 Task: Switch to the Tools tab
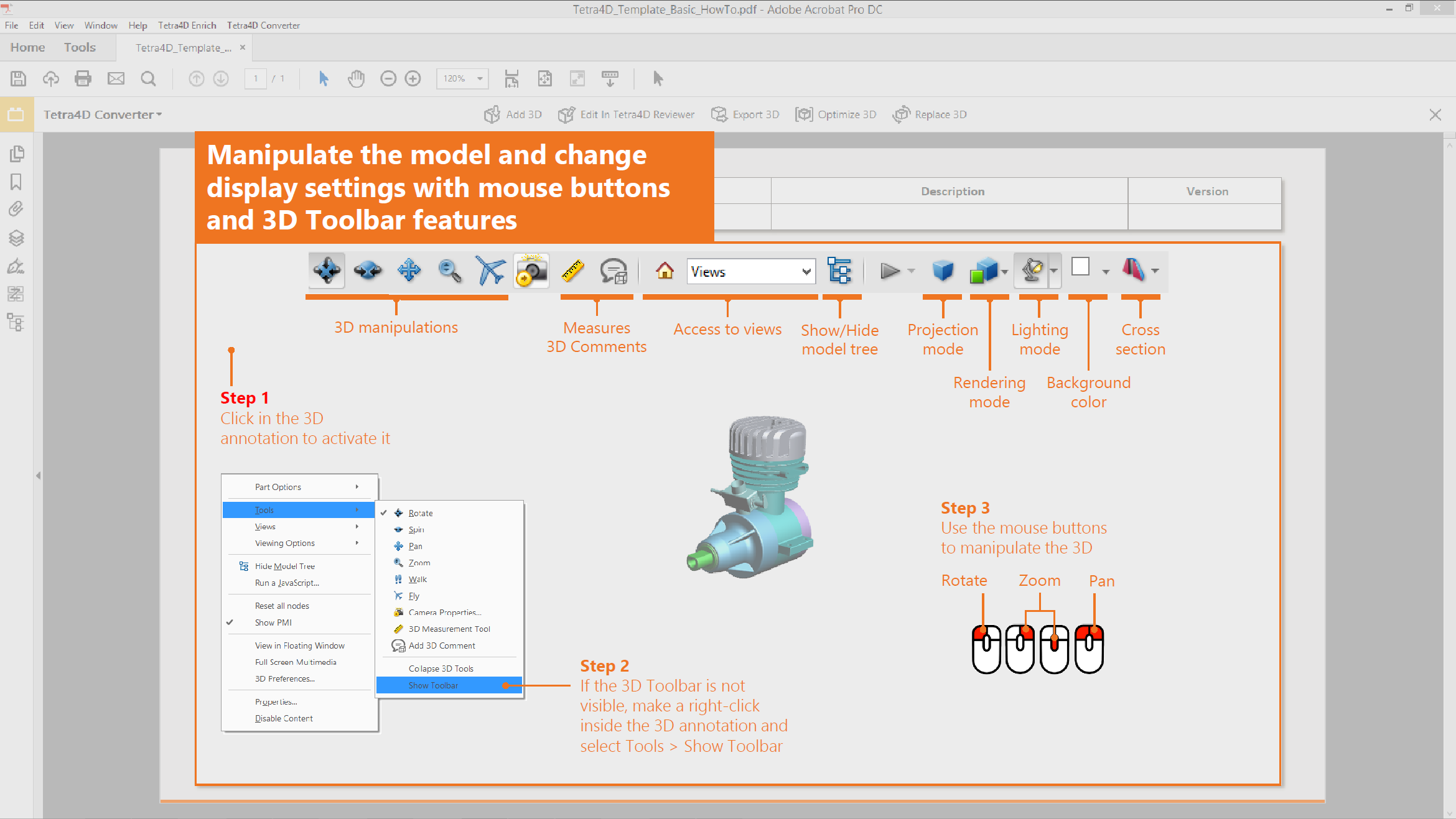(80, 47)
